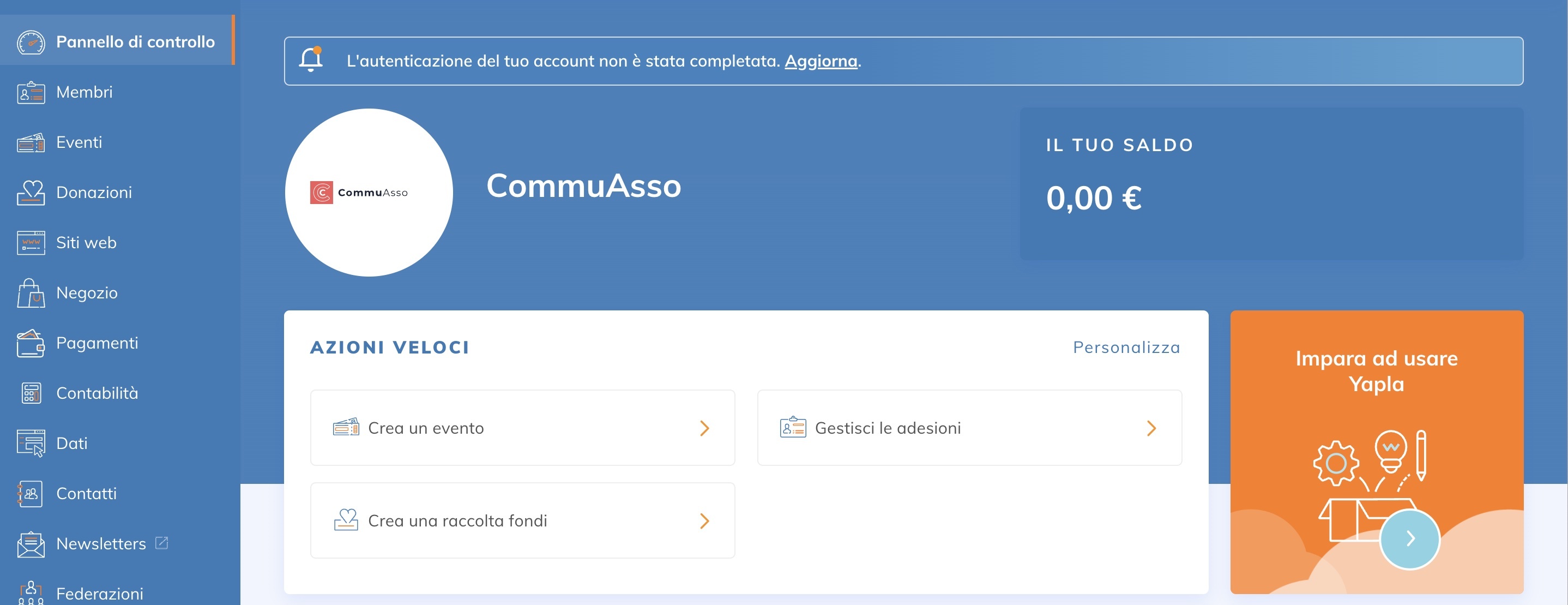Open Gestisci le adesioni via its chevron
Image resolution: width=1568 pixels, height=605 pixels.
[x=1151, y=428]
